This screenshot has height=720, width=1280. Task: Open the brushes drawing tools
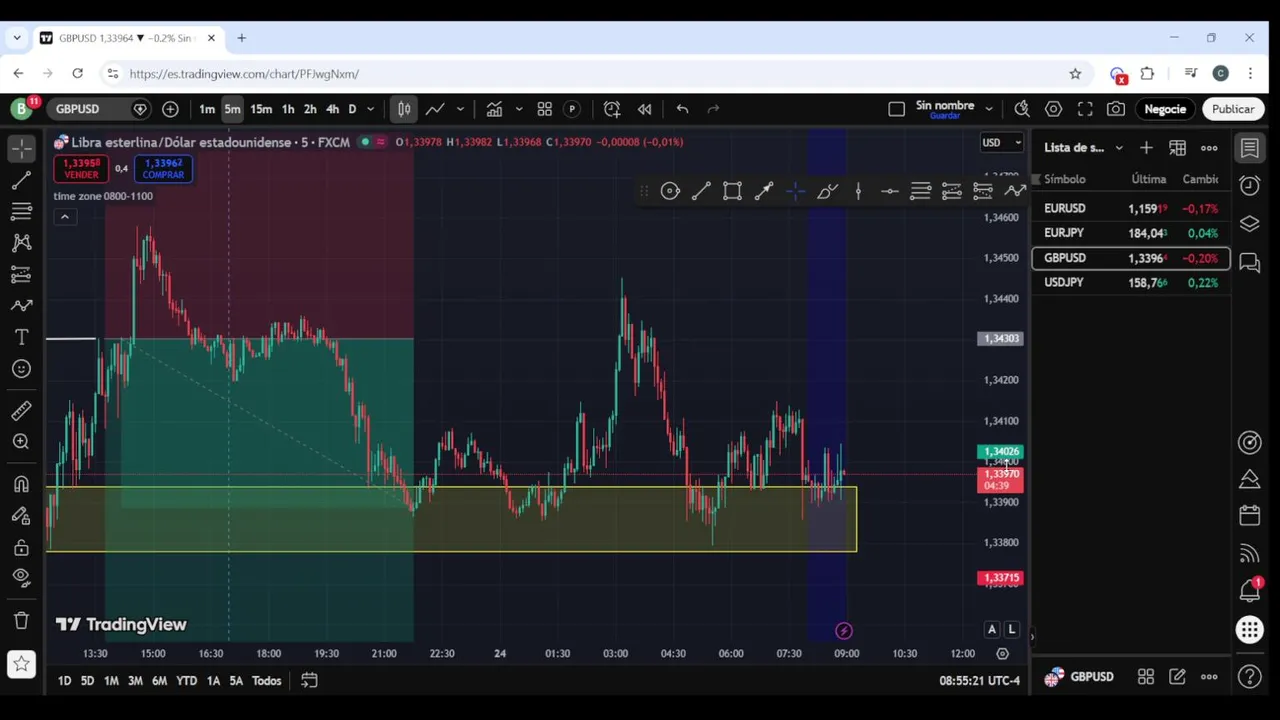click(21, 306)
